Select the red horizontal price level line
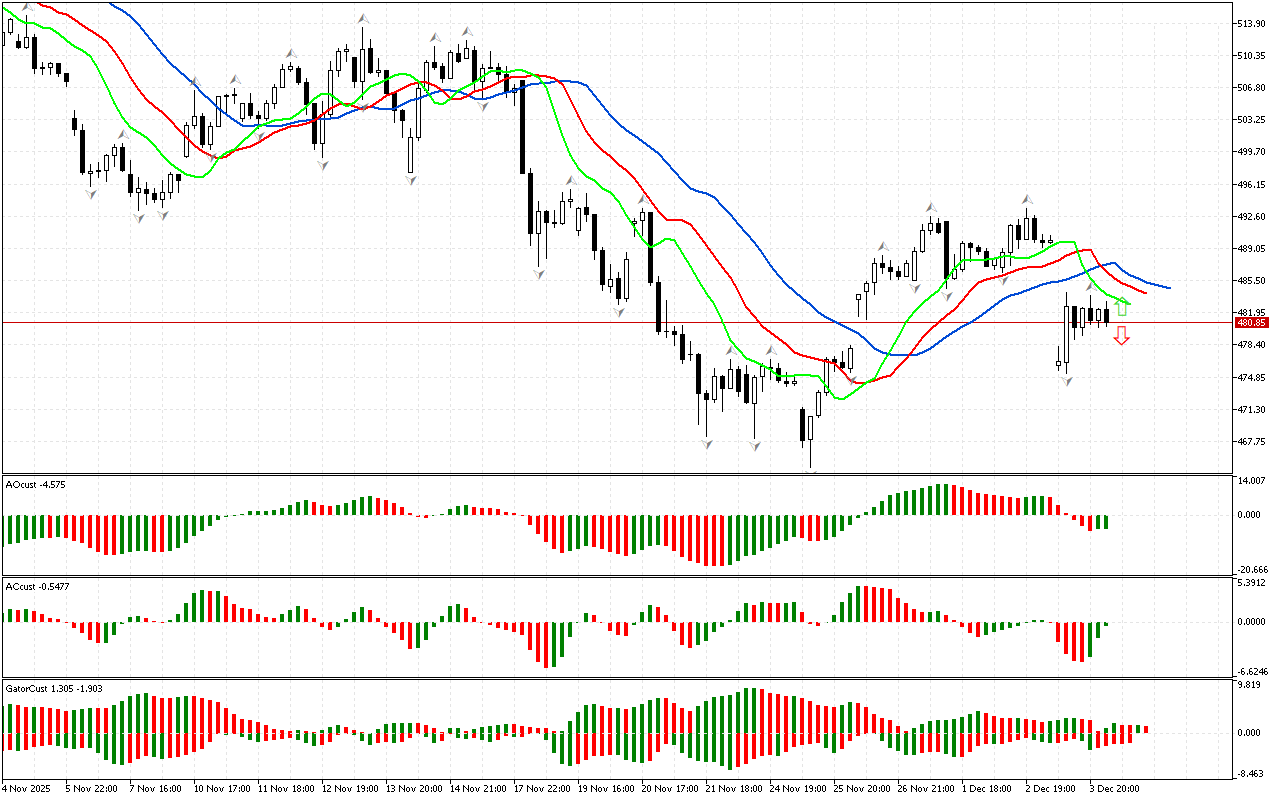This screenshot has width=1280, height=800. [600, 322]
